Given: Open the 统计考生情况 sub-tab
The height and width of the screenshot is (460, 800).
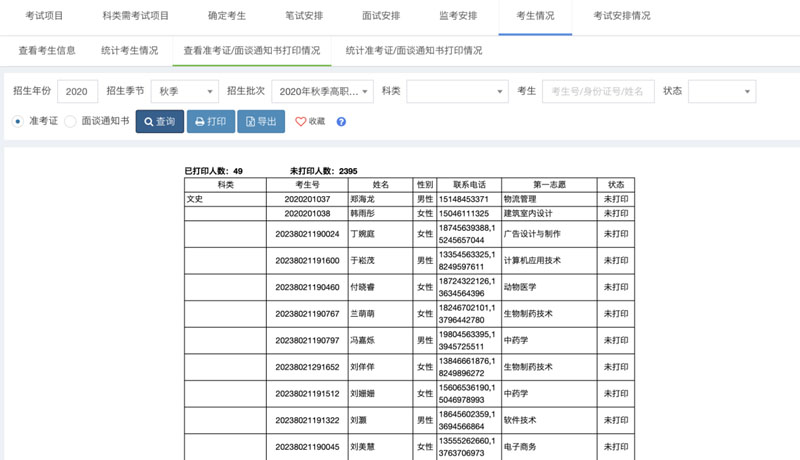Looking at the screenshot, I should [130, 50].
